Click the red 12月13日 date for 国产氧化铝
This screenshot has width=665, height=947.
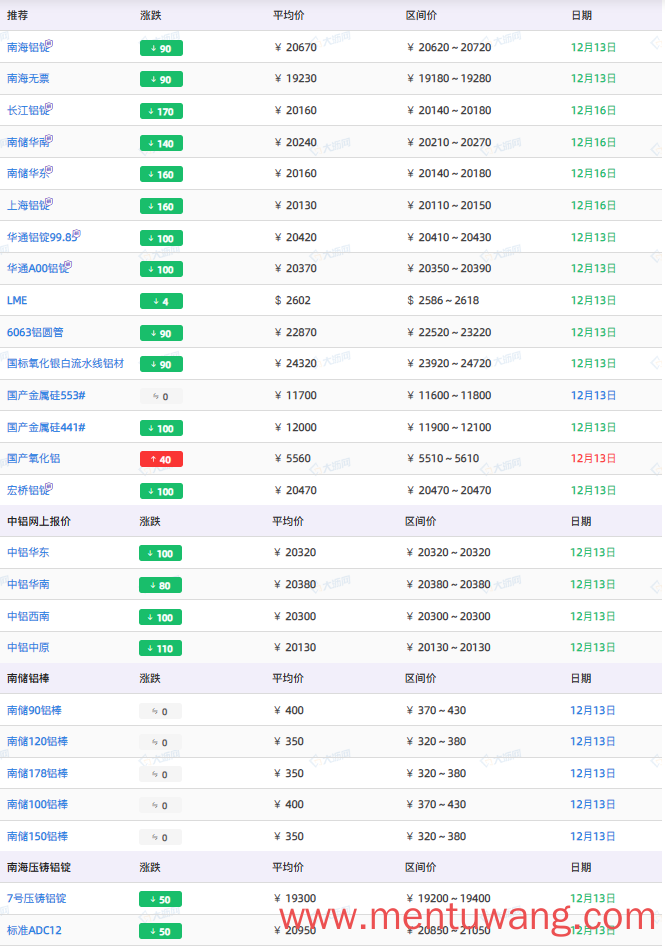pos(593,458)
